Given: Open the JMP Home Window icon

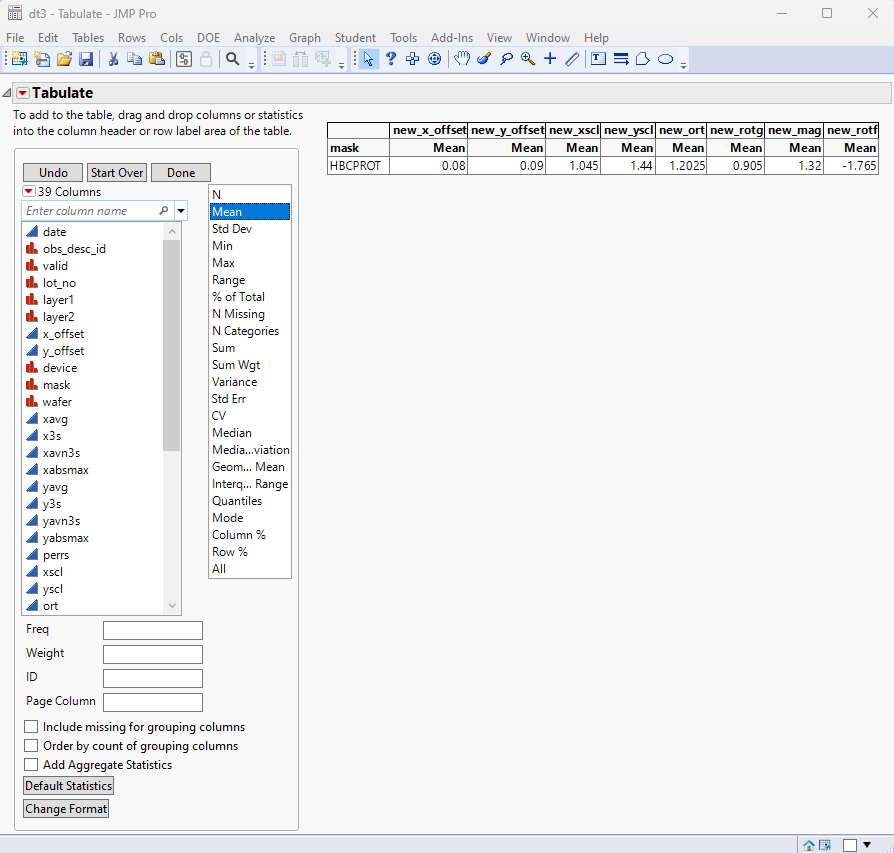Looking at the screenshot, I should [x=808, y=845].
